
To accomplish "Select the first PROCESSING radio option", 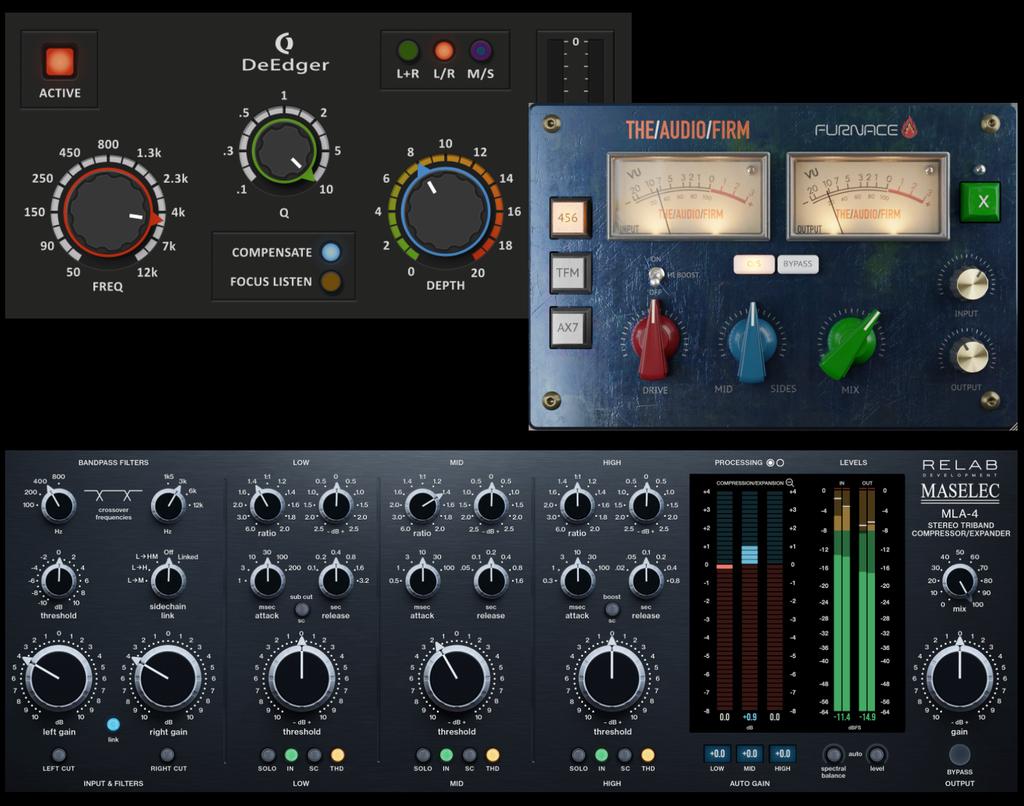I will pos(770,462).
